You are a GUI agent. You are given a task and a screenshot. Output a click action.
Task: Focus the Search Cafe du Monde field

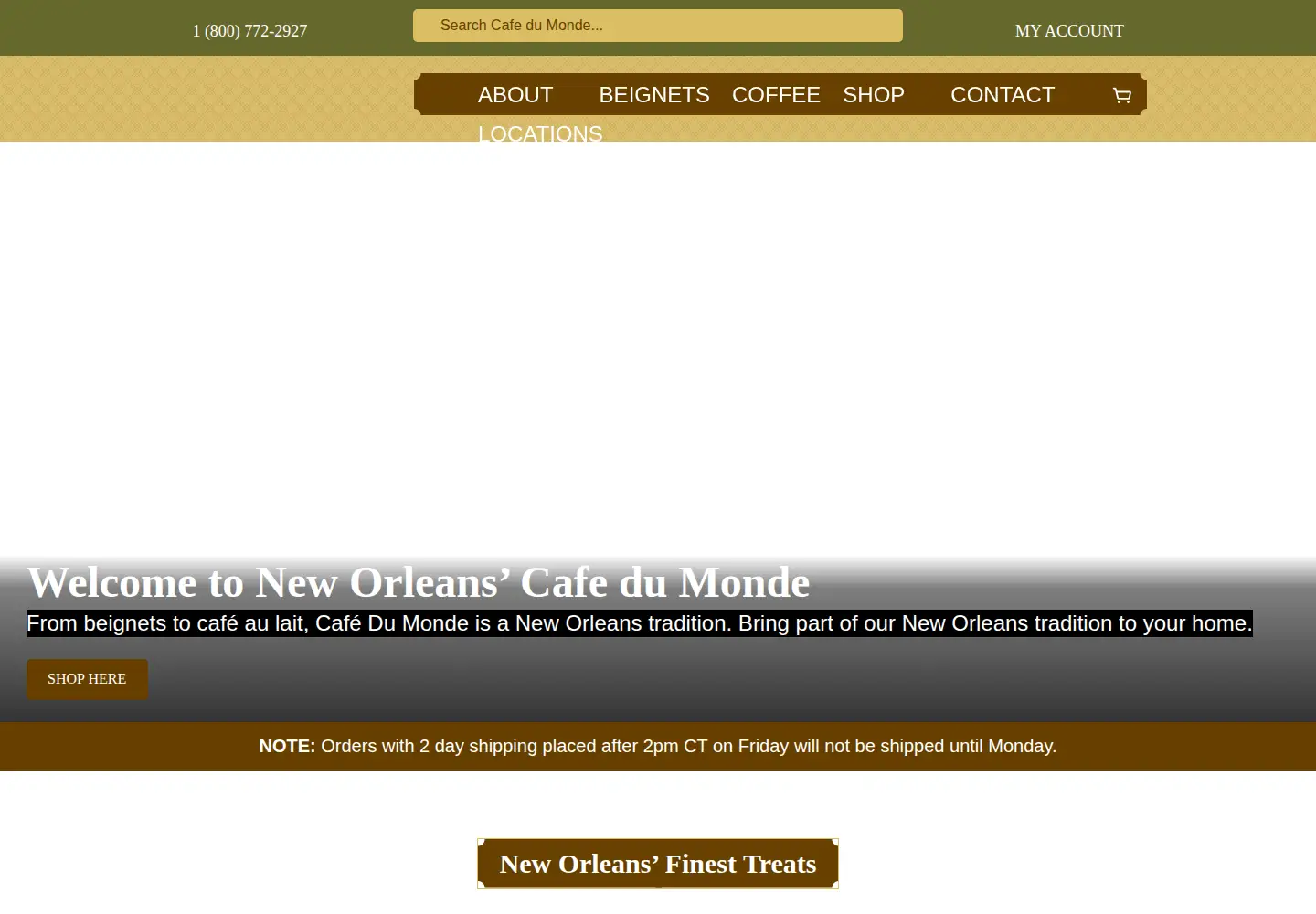pyautogui.click(x=658, y=26)
